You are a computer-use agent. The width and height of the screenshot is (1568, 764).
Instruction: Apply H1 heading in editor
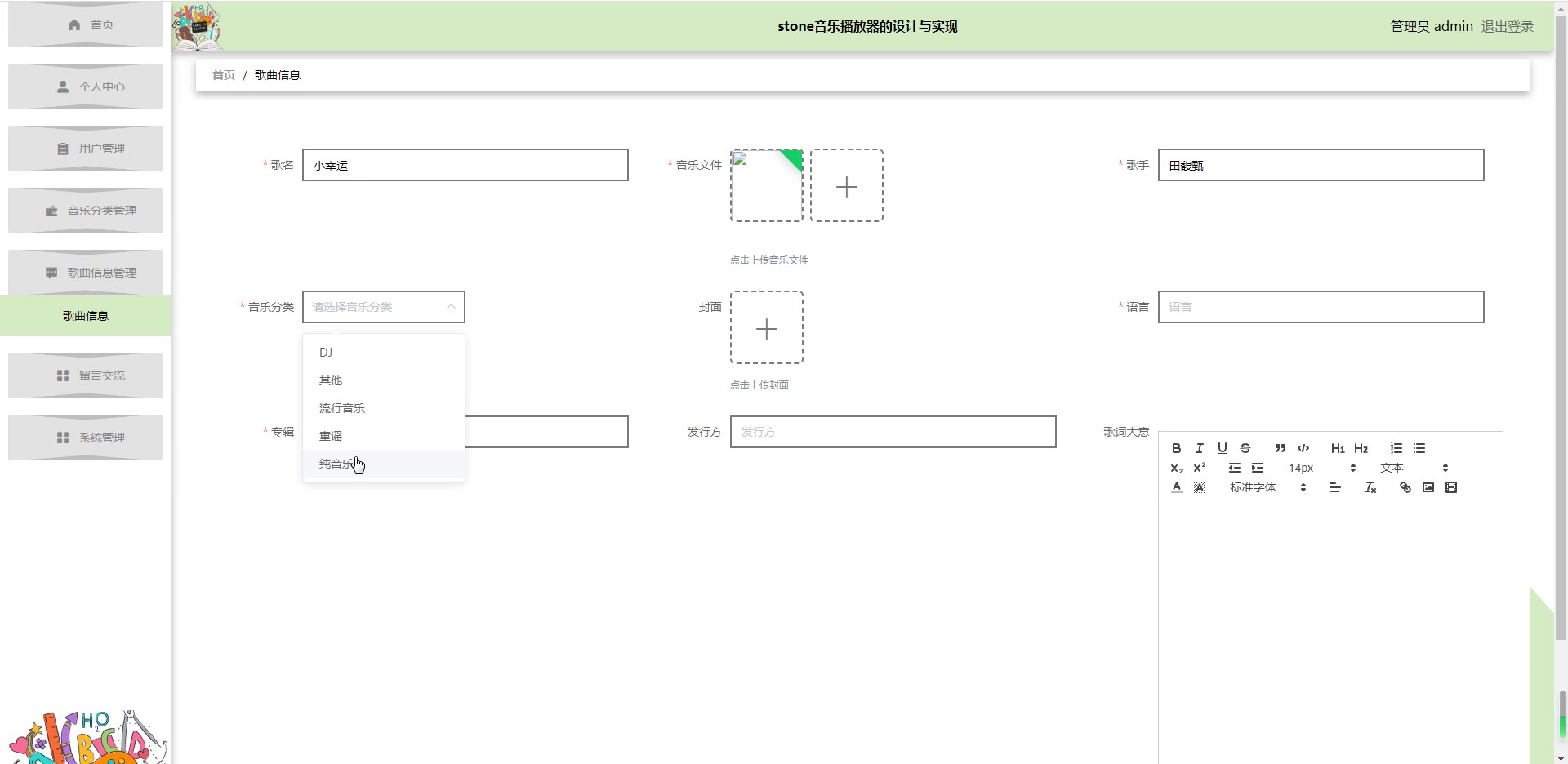point(1338,448)
